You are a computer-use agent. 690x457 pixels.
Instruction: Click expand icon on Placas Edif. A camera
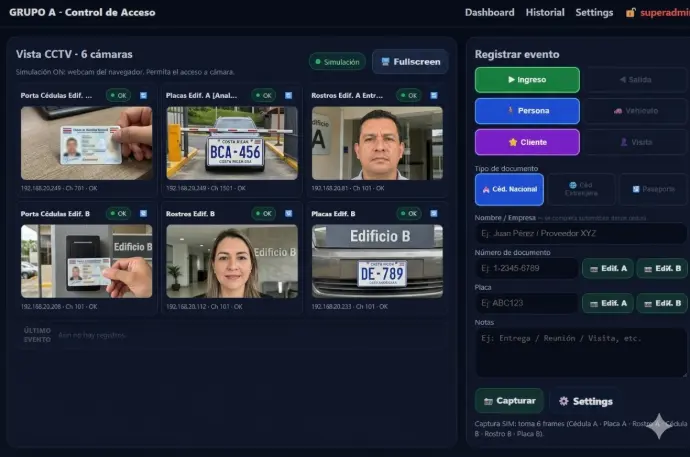[289, 96]
